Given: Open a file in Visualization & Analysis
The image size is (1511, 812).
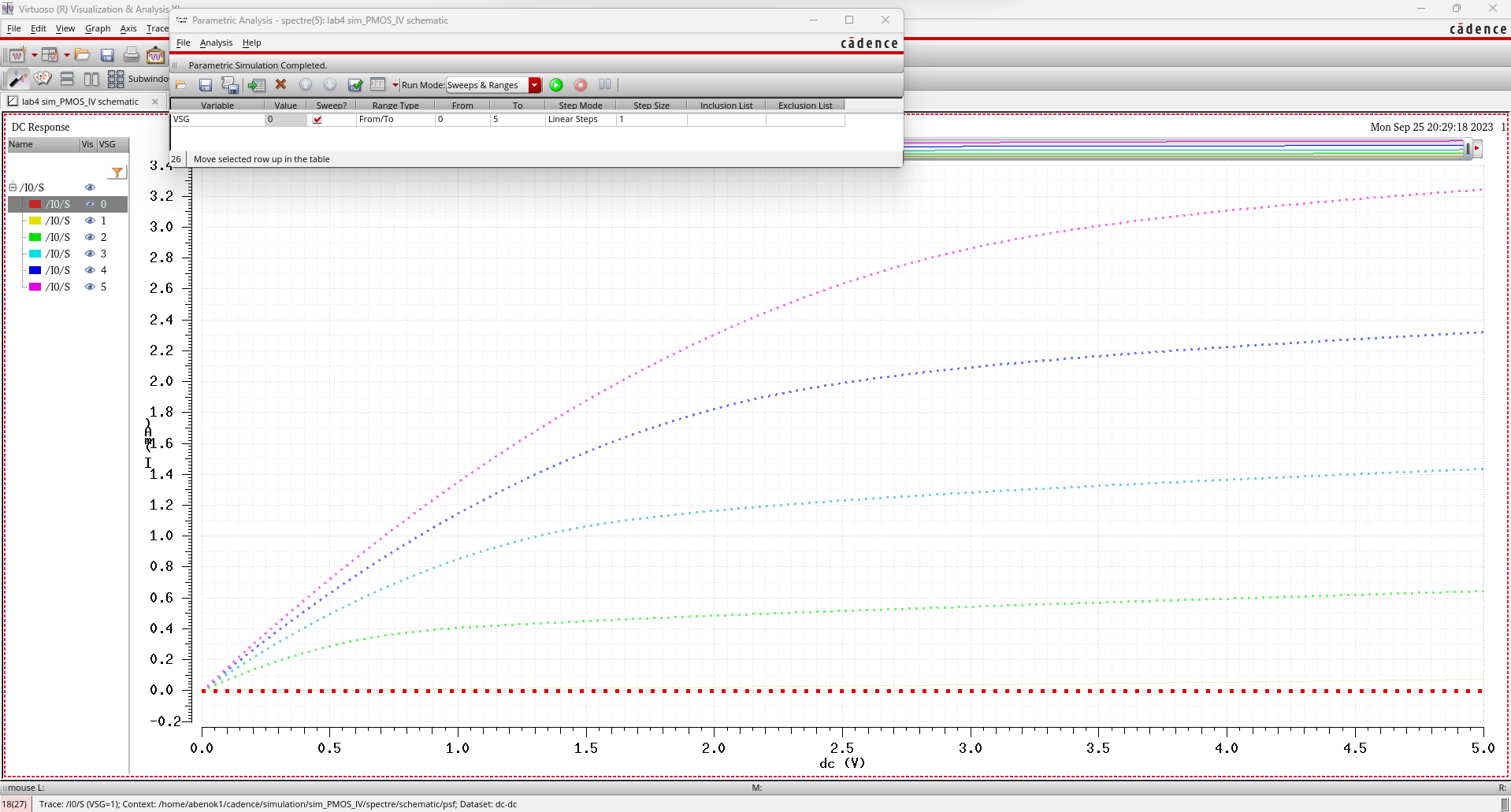Looking at the screenshot, I should coord(83,55).
